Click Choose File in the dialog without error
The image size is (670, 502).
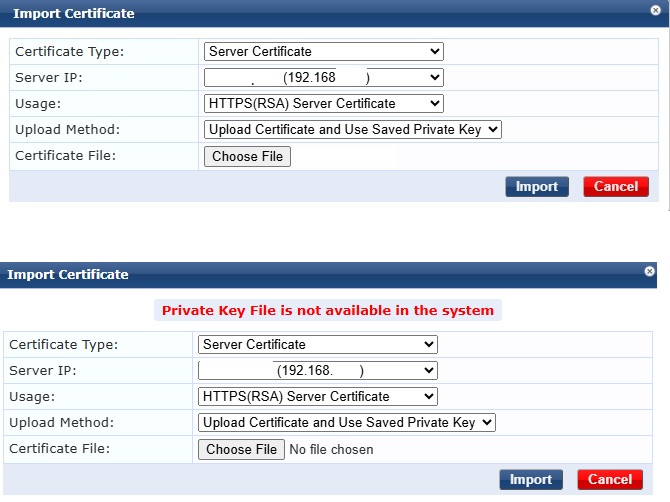click(x=248, y=156)
